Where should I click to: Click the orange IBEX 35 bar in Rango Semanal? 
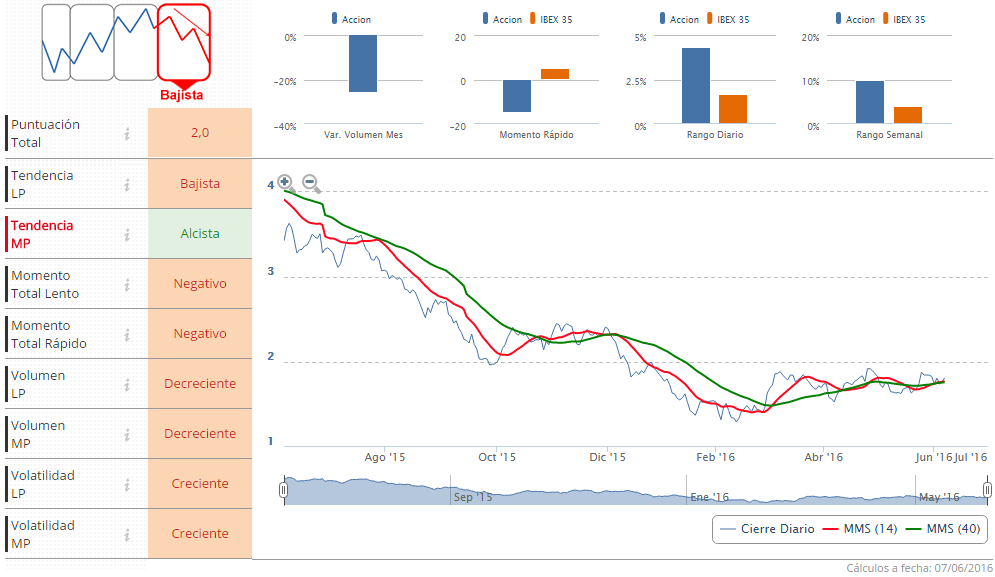pos(908,115)
